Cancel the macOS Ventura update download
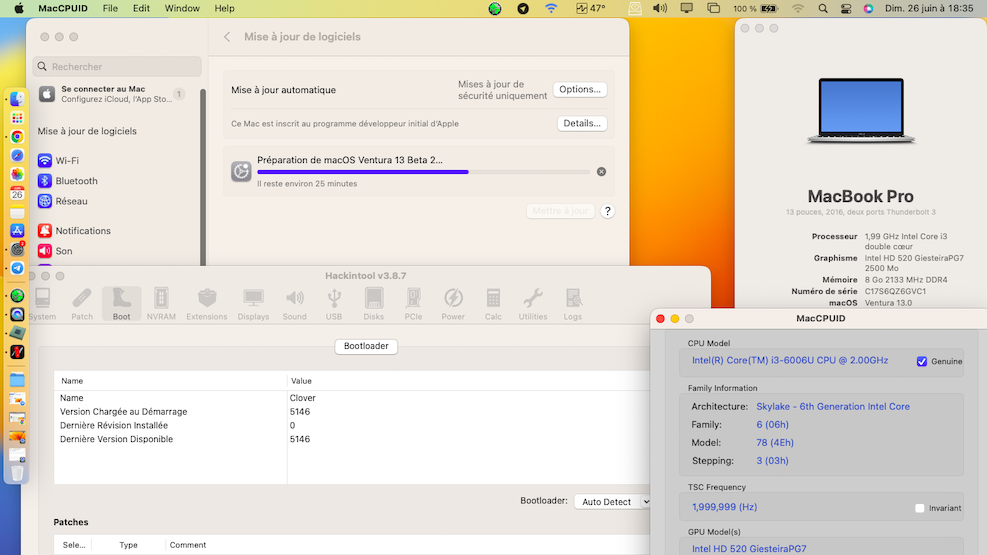Viewport: 987px width, 555px height. pyautogui.click(x=601, y=171)
